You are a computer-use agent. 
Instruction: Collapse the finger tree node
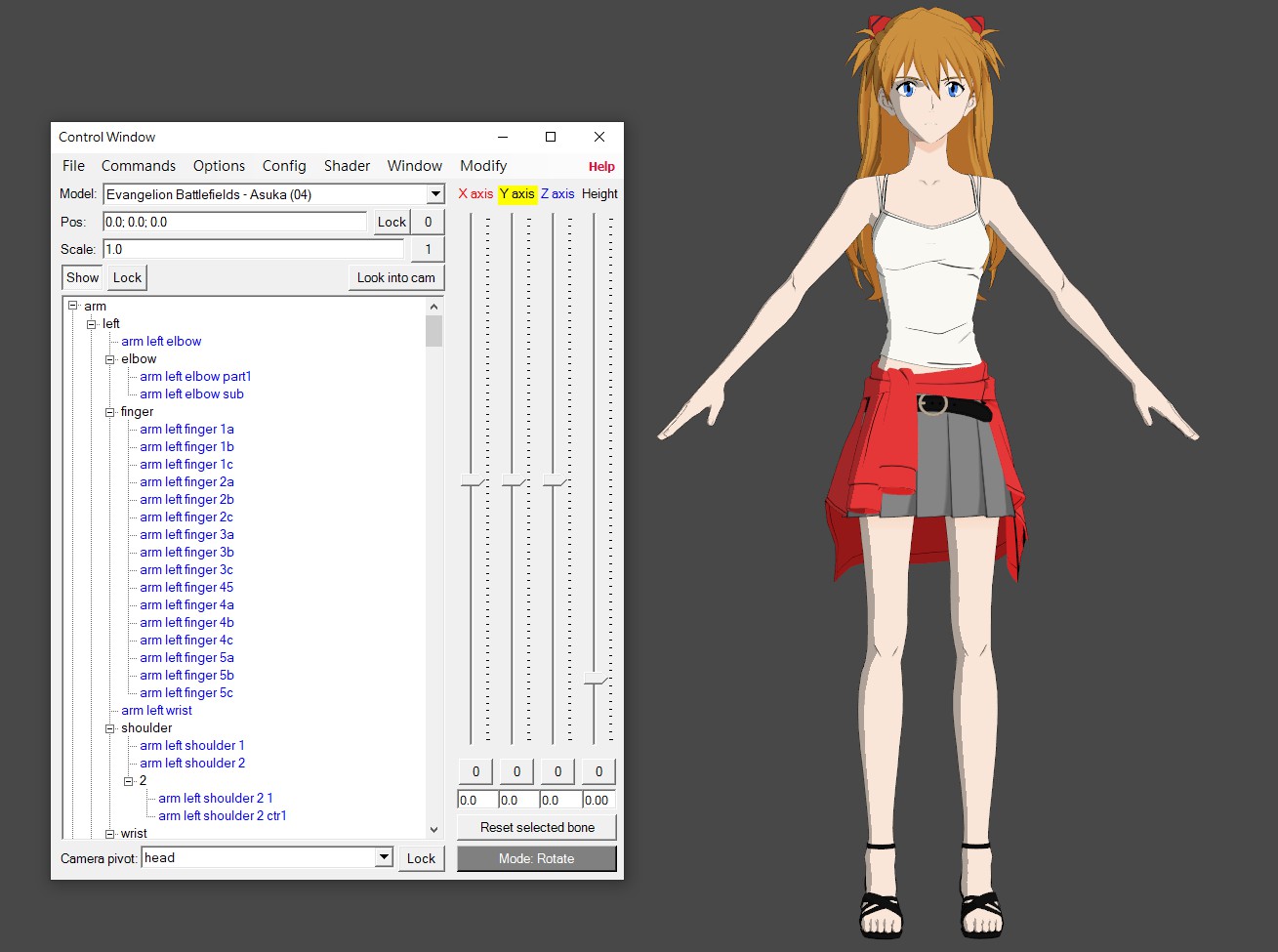pyautogui.click(x=110, y=412)
